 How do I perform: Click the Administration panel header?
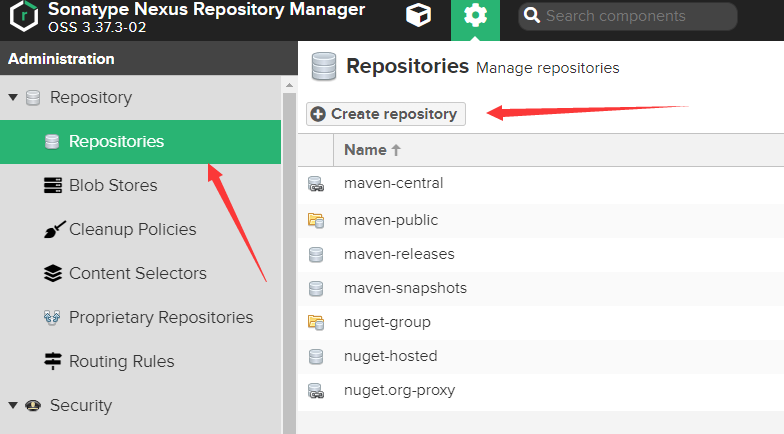(x=148, y=58)
